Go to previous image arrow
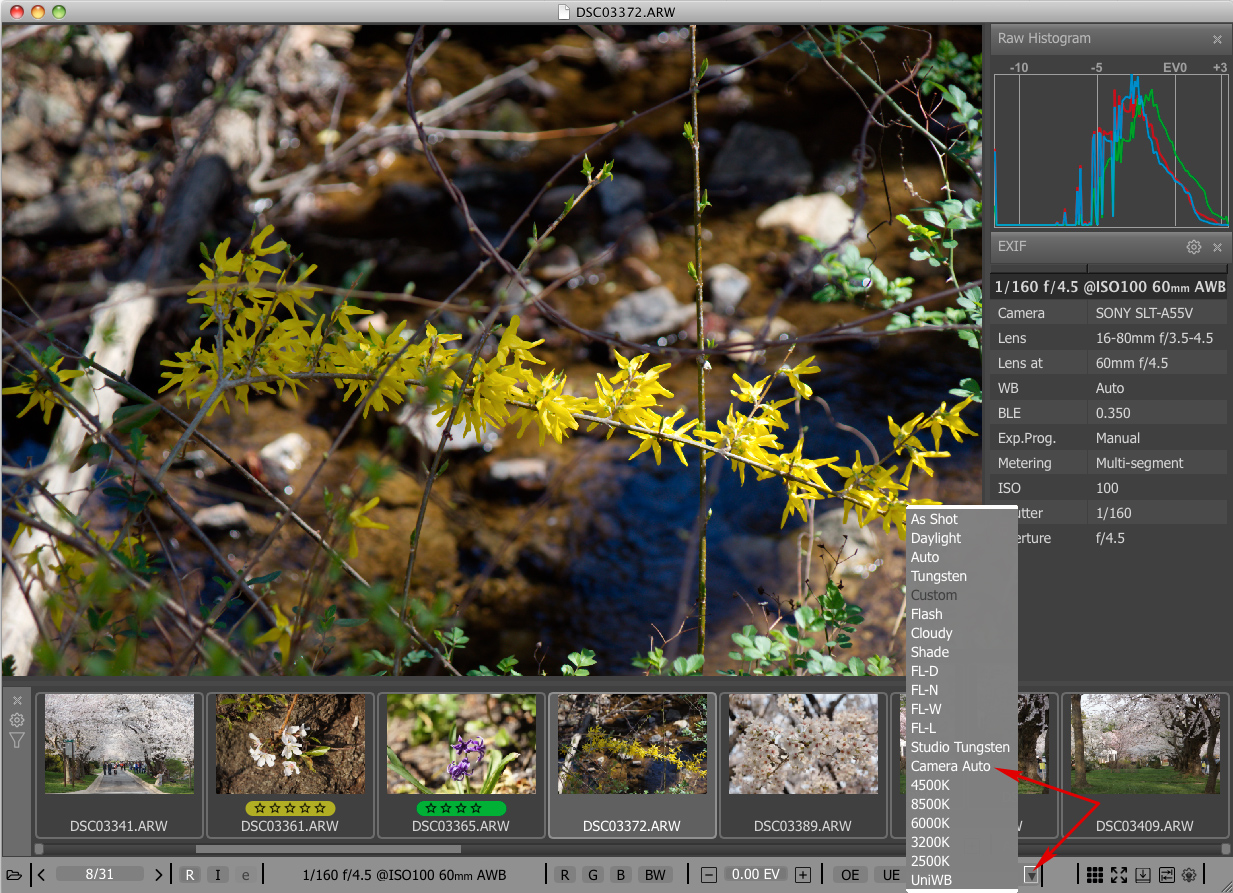This screenshot has height=893, width=1233. (x=41, y=875)
